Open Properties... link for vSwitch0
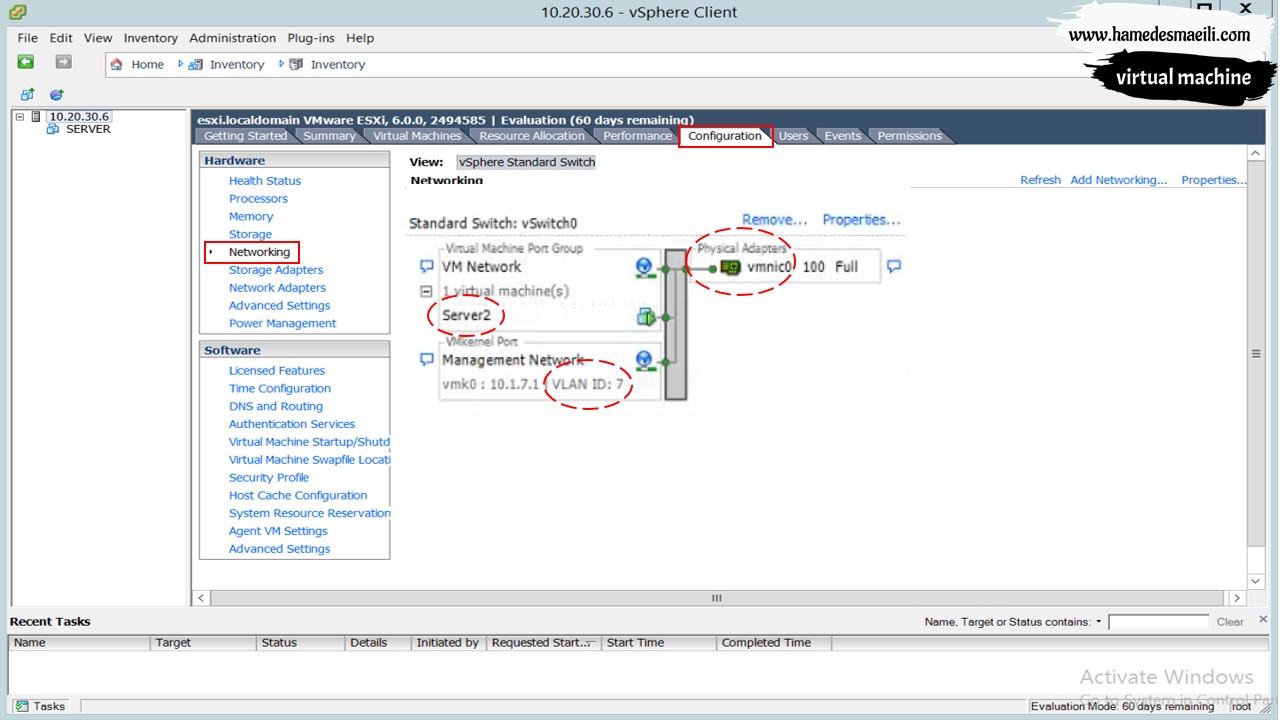Viewport: 1280px width, 720px height. (862, 220)
